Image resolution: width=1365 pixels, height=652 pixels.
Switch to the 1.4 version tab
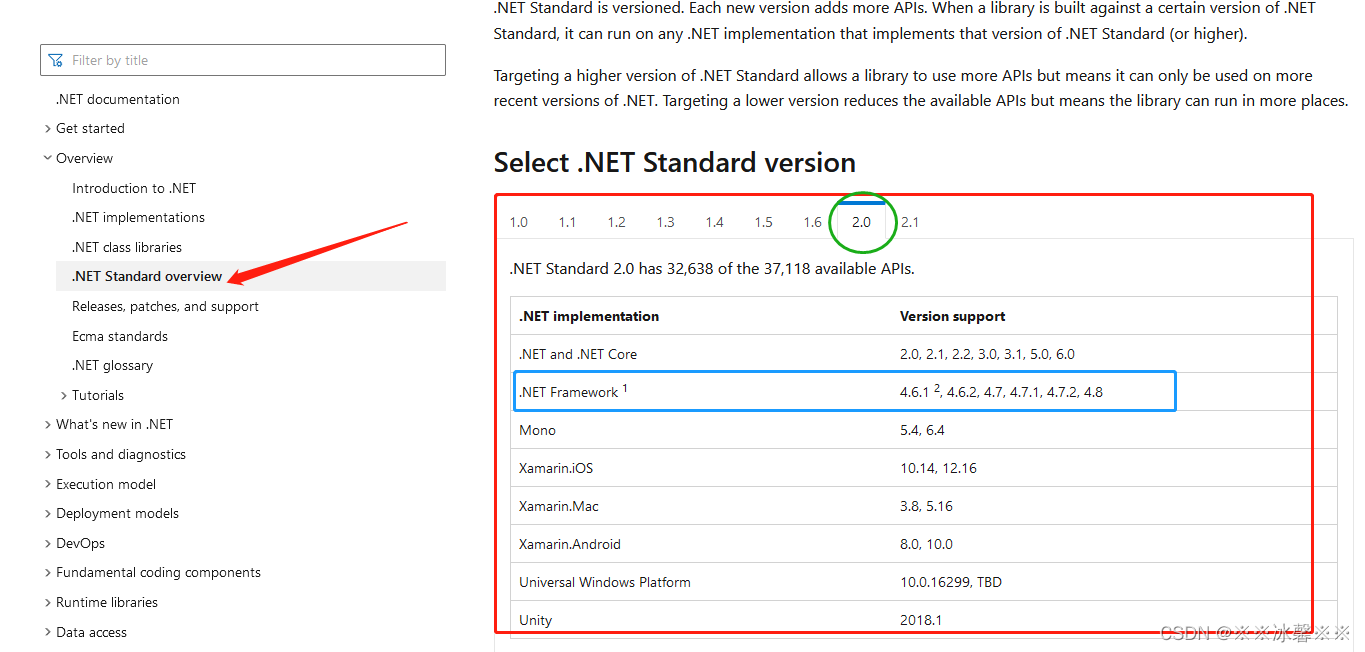click(714, 222)
